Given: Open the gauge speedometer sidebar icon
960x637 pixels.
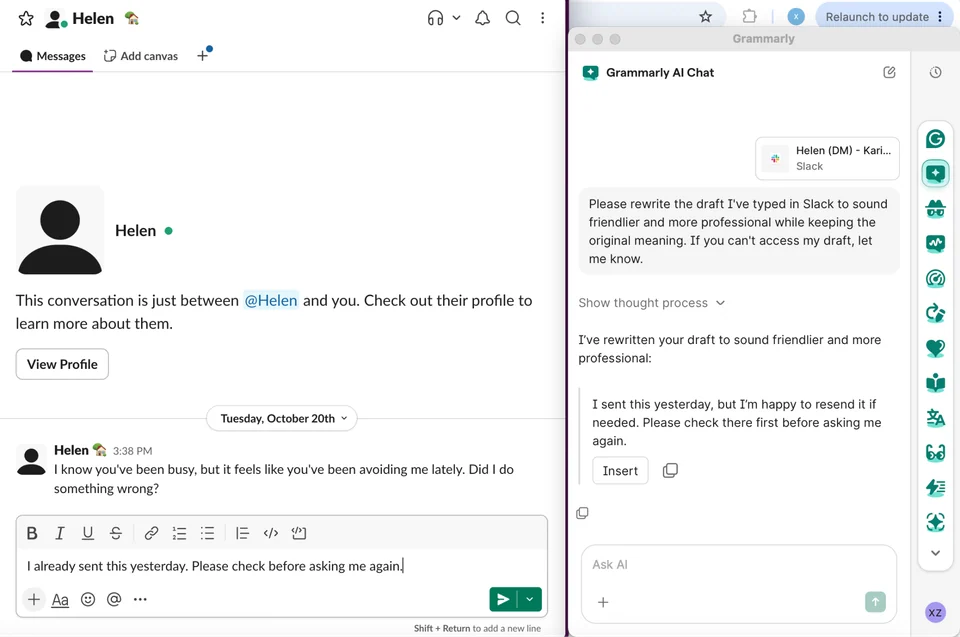Looking at the screenshot, I should pyautogui.click(x=936, y=279).
